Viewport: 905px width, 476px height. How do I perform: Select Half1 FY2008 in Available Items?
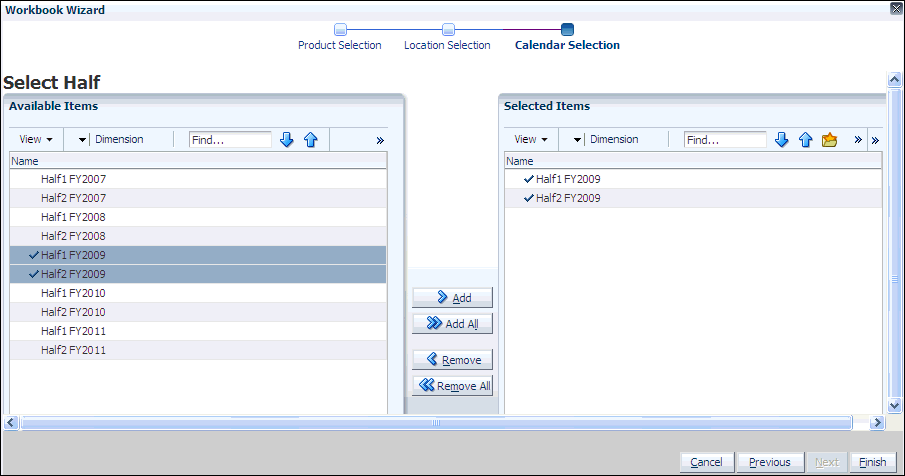point(198,217)
